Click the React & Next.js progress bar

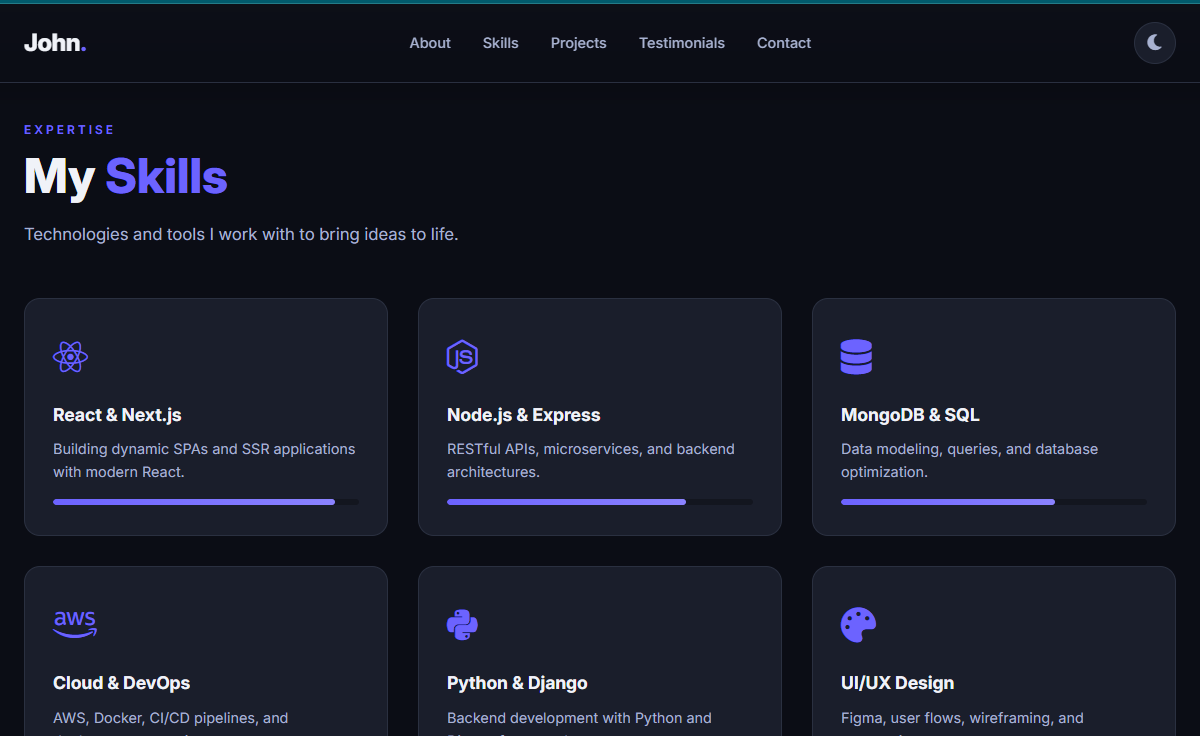205,502
